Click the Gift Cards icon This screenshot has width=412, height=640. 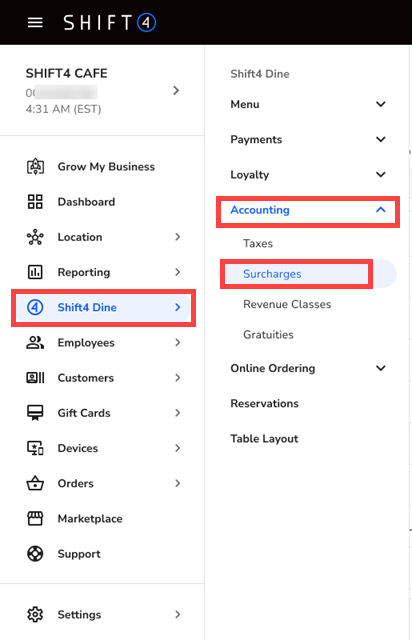(35, 413)
